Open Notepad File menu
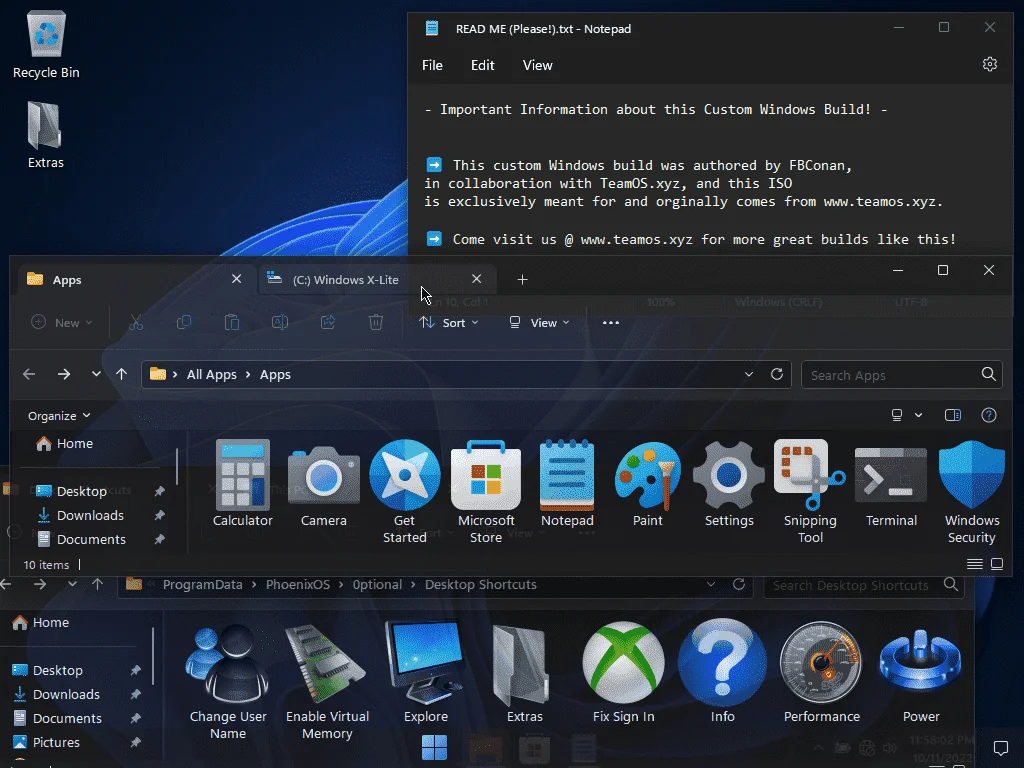The width and height of the screenshot is (1024, 768). pos(432,65)
